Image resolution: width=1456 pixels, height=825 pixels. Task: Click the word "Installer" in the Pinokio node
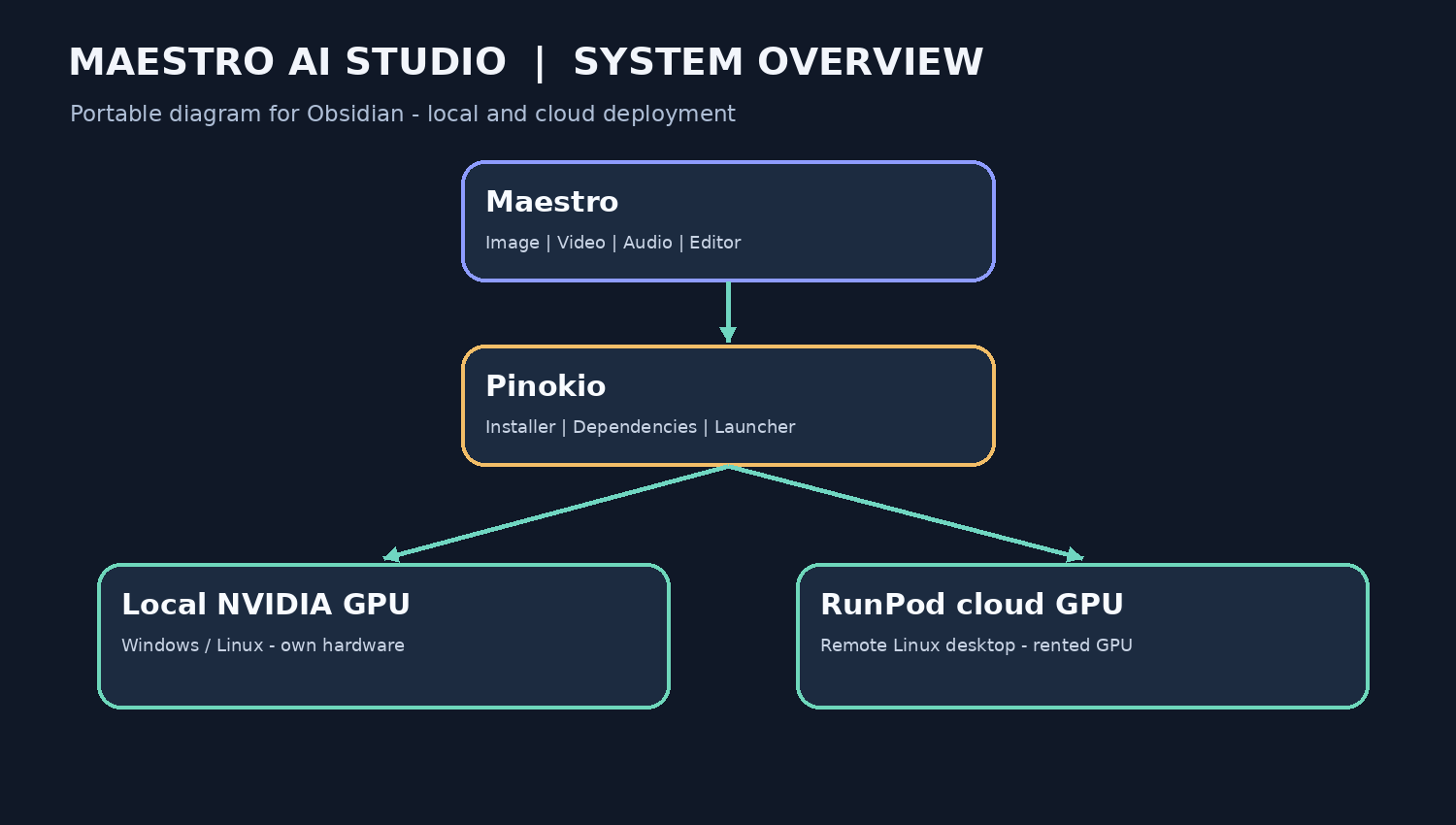(520, 427)
